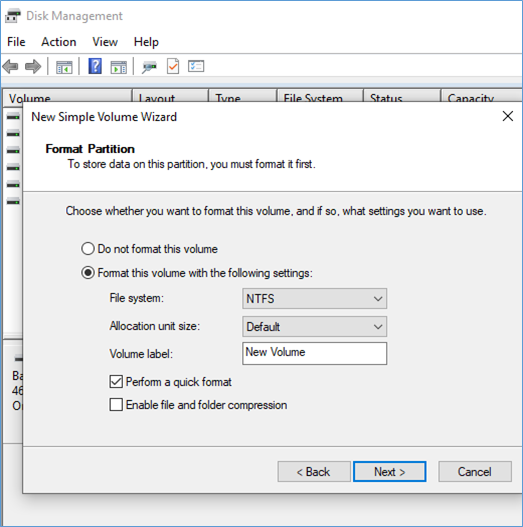This screenshot has width=523, height=527.
Task: Click the Back arrow in Disk Management toolbar
Action: (10, 66)
